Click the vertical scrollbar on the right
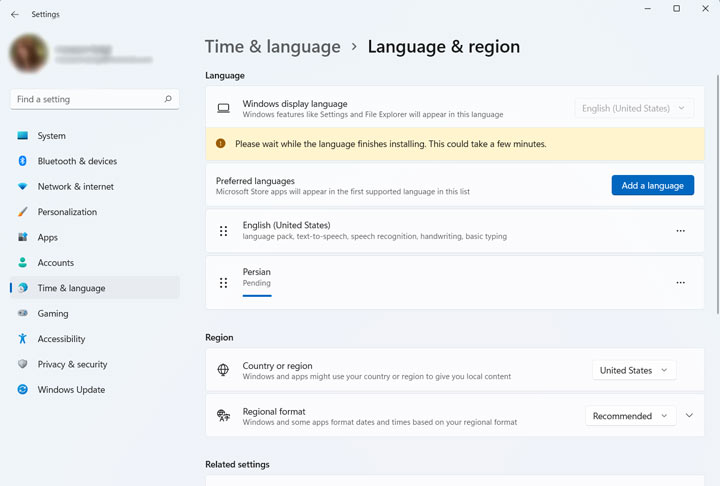Viewport: 720px width, 486px height. click(x=717, y=194)
